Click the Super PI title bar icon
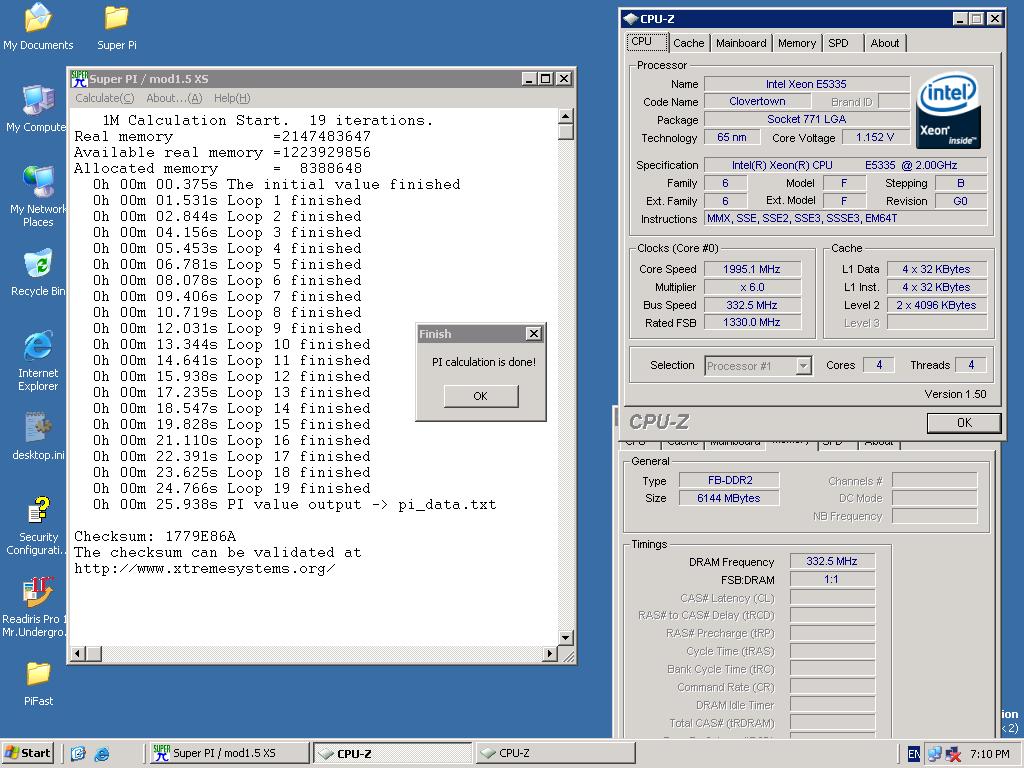 click(x=80, y=79)
